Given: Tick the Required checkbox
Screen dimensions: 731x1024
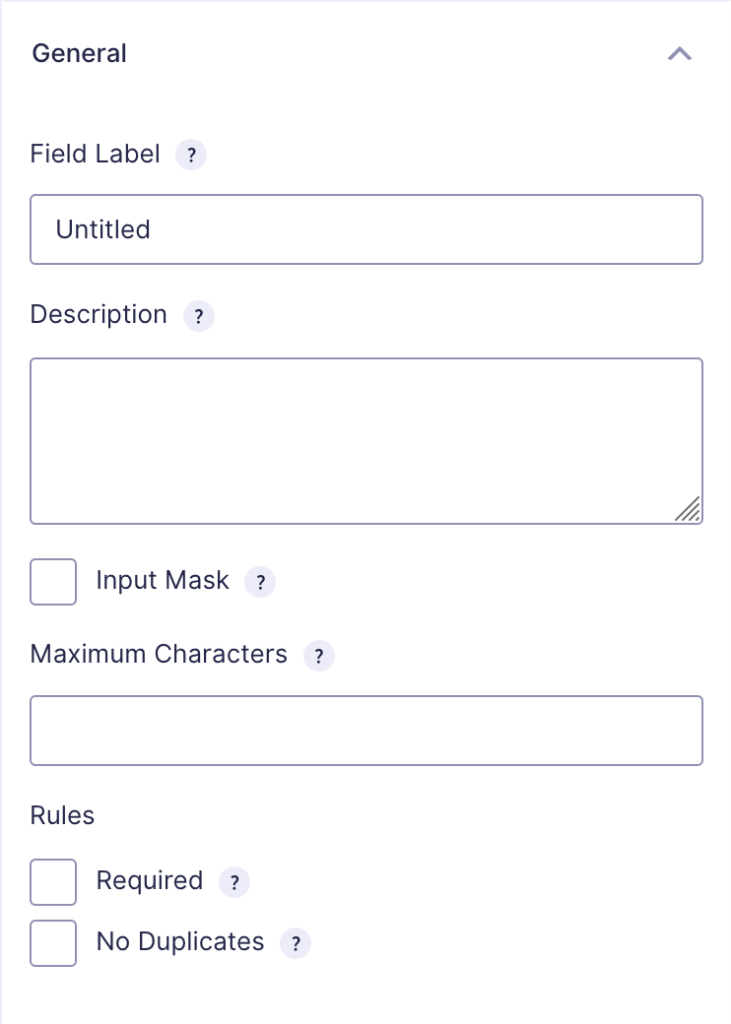Looking at the screenshot, I should point(53,882).
